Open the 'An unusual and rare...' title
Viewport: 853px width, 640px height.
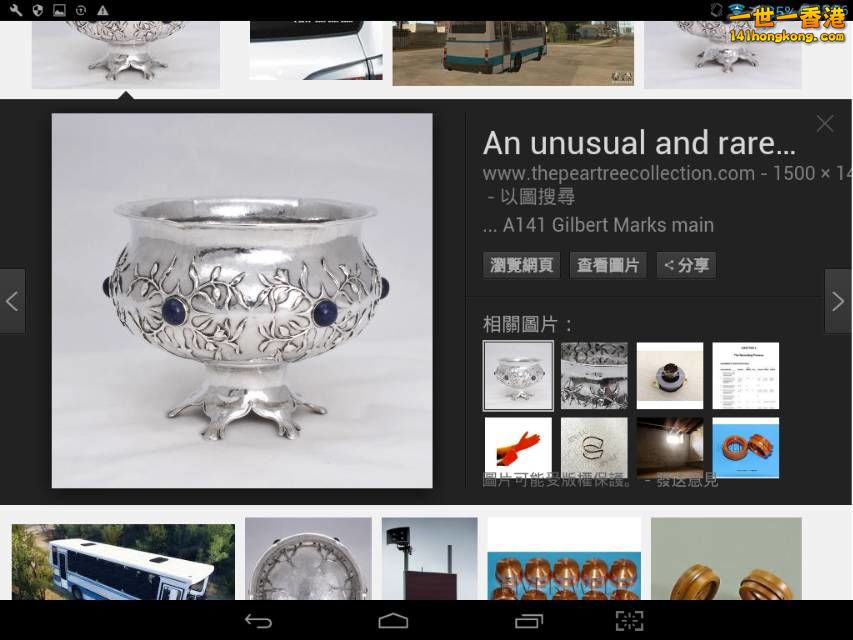[639, 143]
